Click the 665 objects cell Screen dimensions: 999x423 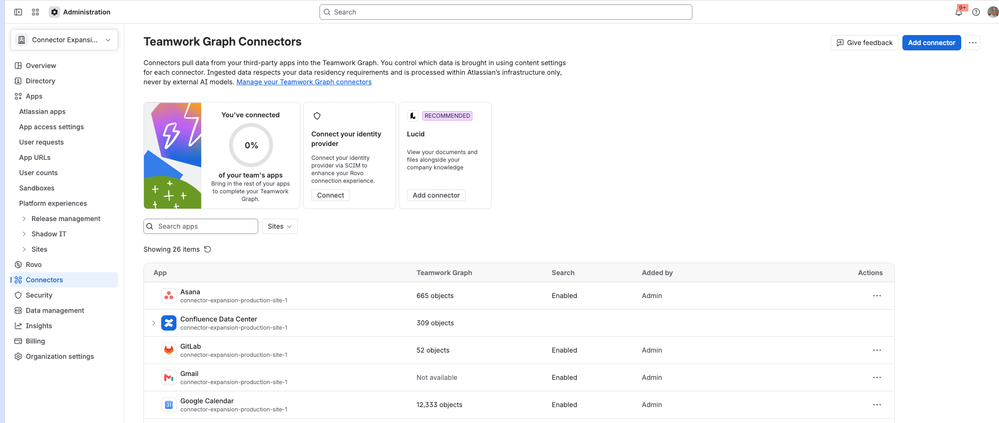[x=435, y=296]
